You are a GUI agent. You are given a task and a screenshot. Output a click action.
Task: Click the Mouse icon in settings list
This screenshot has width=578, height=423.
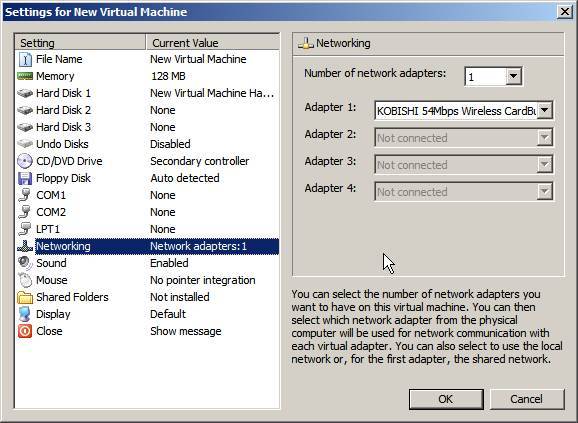click(25, 280)
